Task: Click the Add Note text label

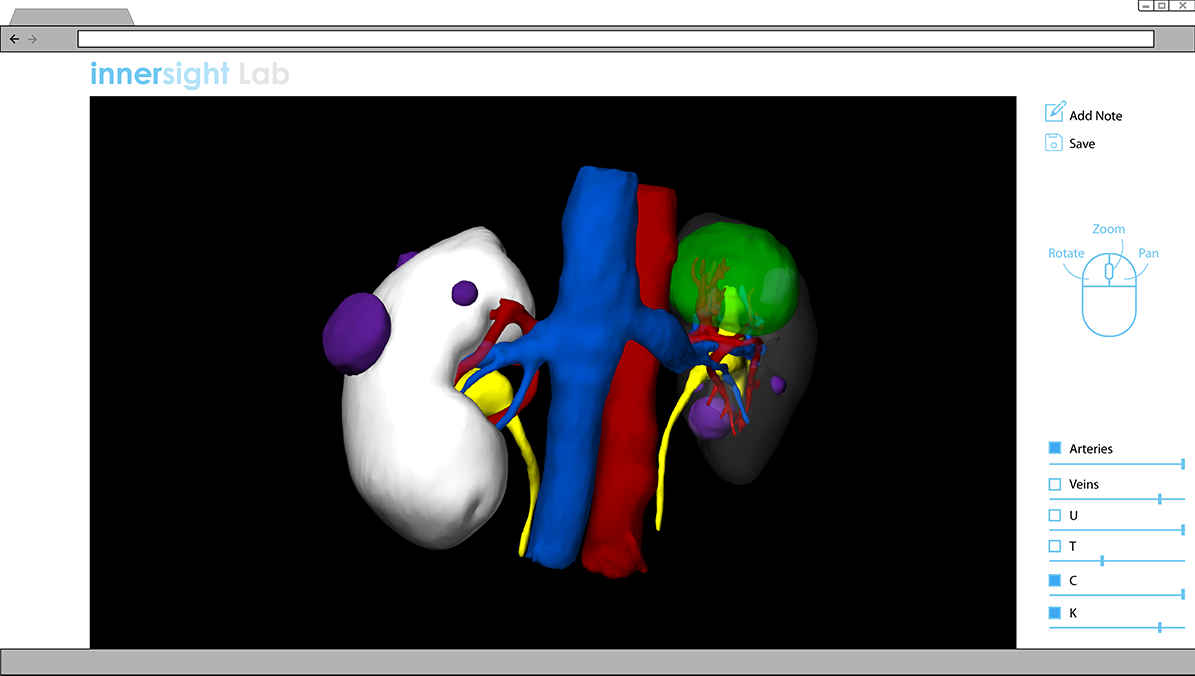Action: (1095, 116)
